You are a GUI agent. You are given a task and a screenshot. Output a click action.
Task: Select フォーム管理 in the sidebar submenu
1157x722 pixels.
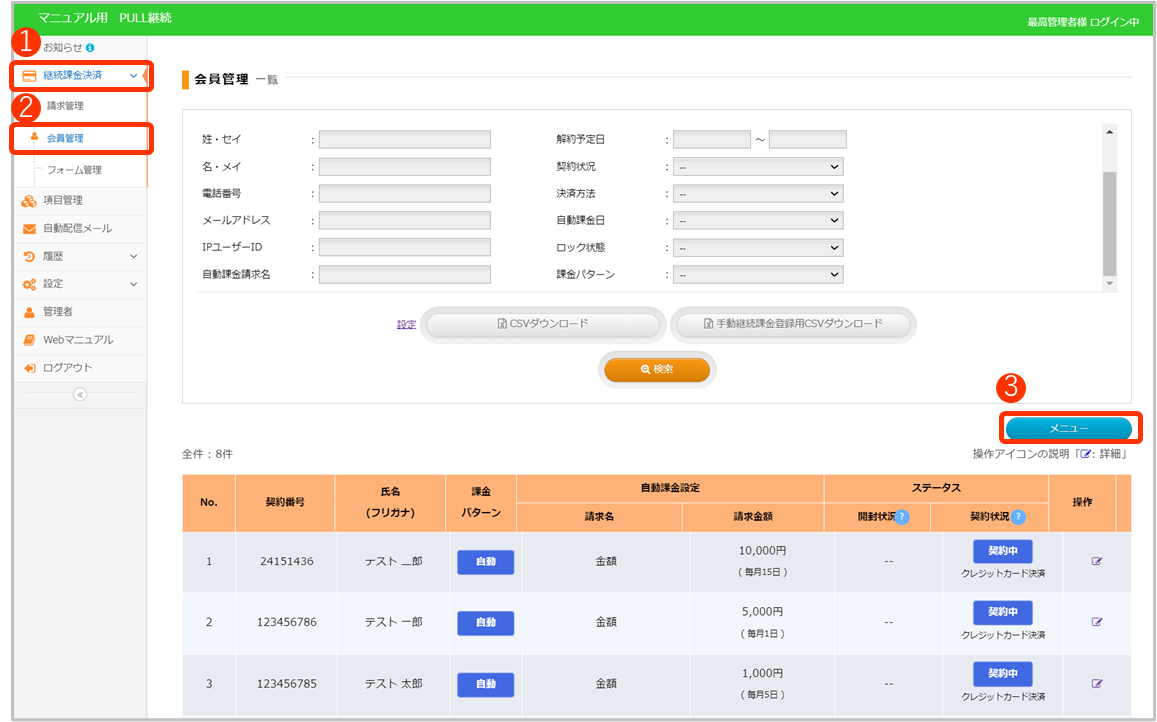(74, 170)
